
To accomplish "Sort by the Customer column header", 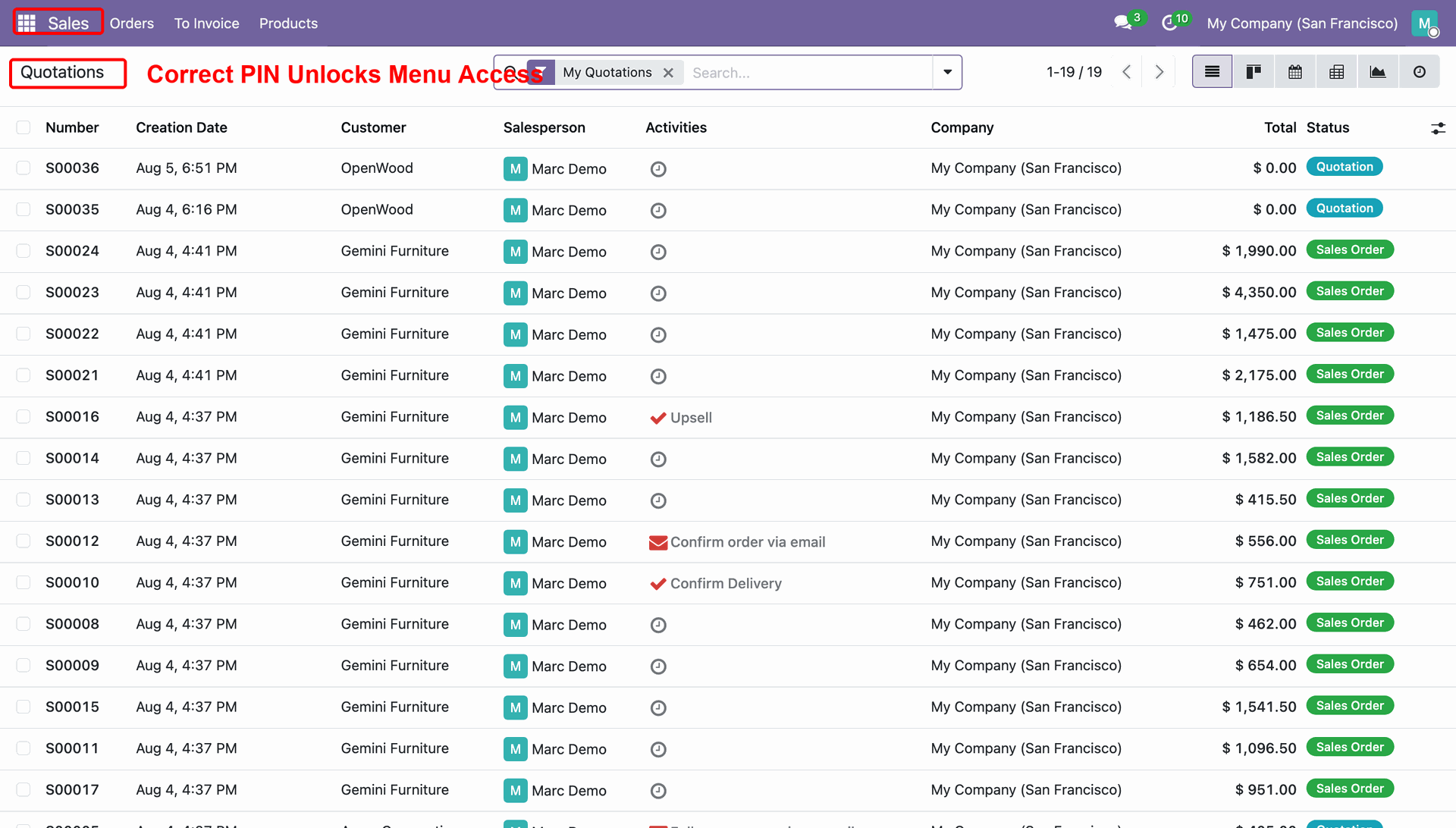I will pyautogui.click(x=373, y=127).
